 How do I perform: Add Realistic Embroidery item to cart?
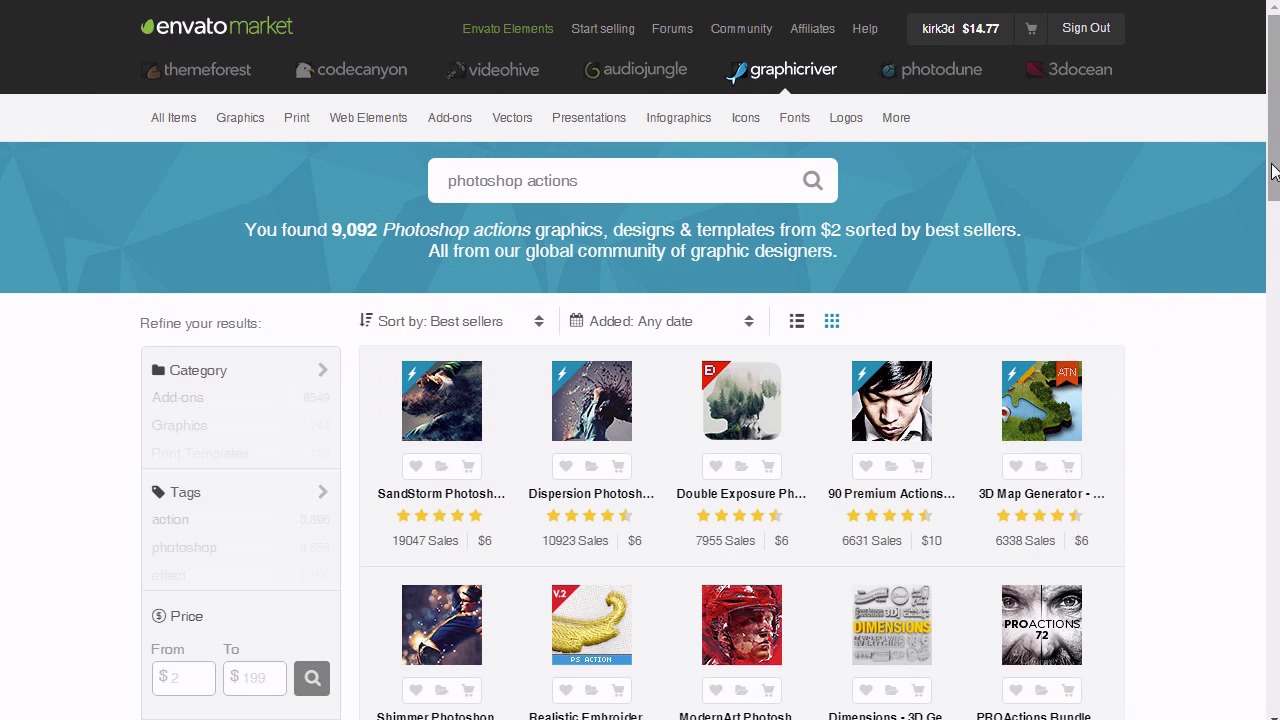tap(617, 690)
